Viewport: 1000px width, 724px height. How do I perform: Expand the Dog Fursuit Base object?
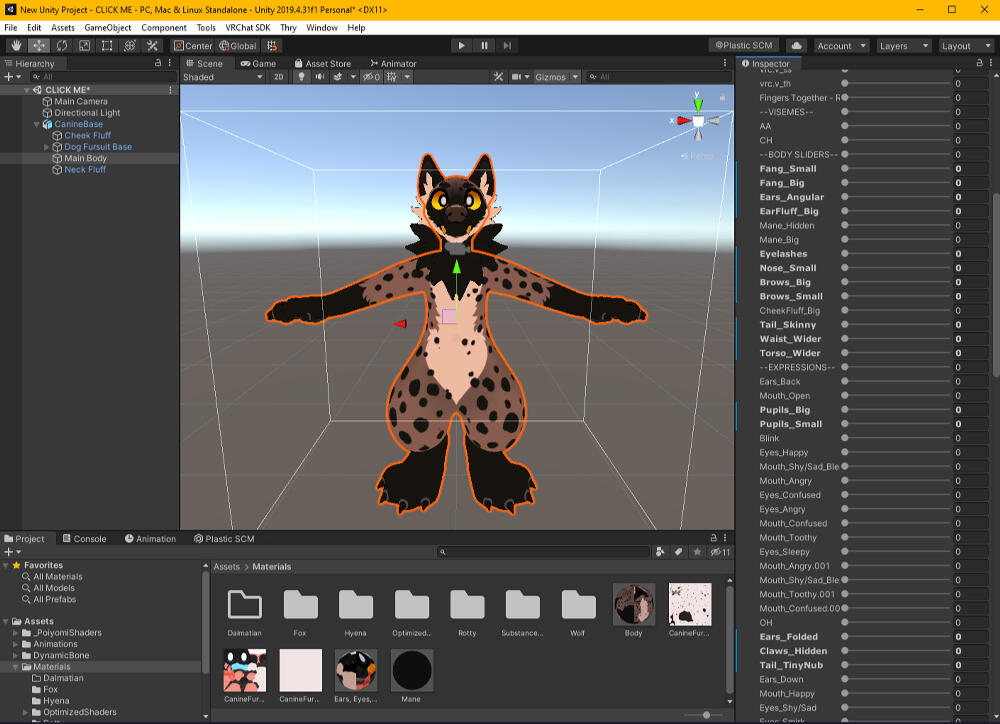point(47,147)
